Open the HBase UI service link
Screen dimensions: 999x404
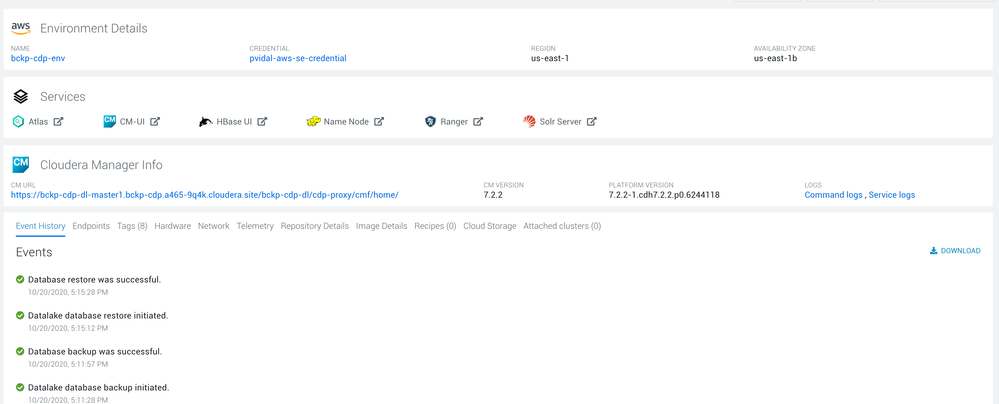[234, 122]
